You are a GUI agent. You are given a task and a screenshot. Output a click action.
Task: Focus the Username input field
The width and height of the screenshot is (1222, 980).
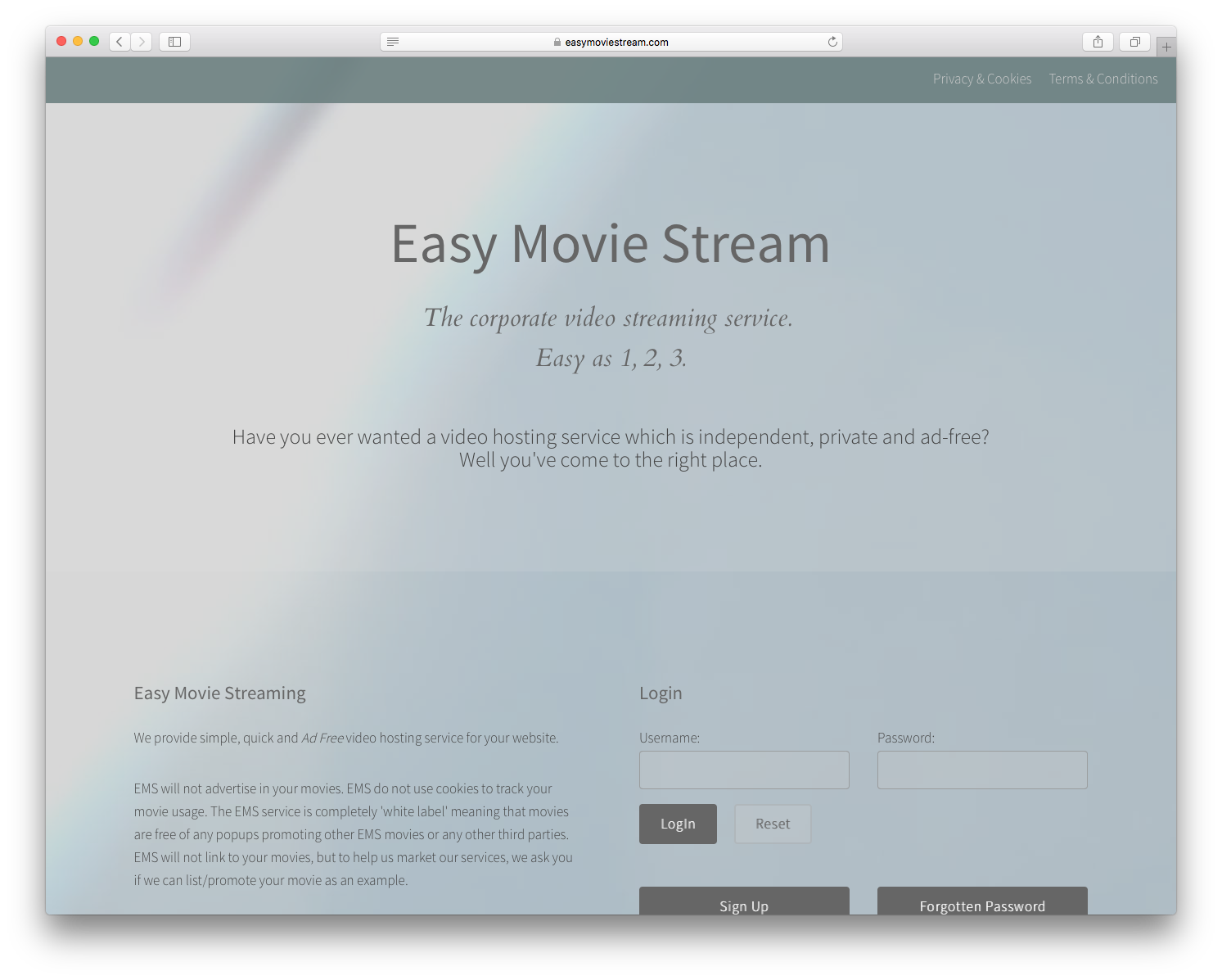744,770
